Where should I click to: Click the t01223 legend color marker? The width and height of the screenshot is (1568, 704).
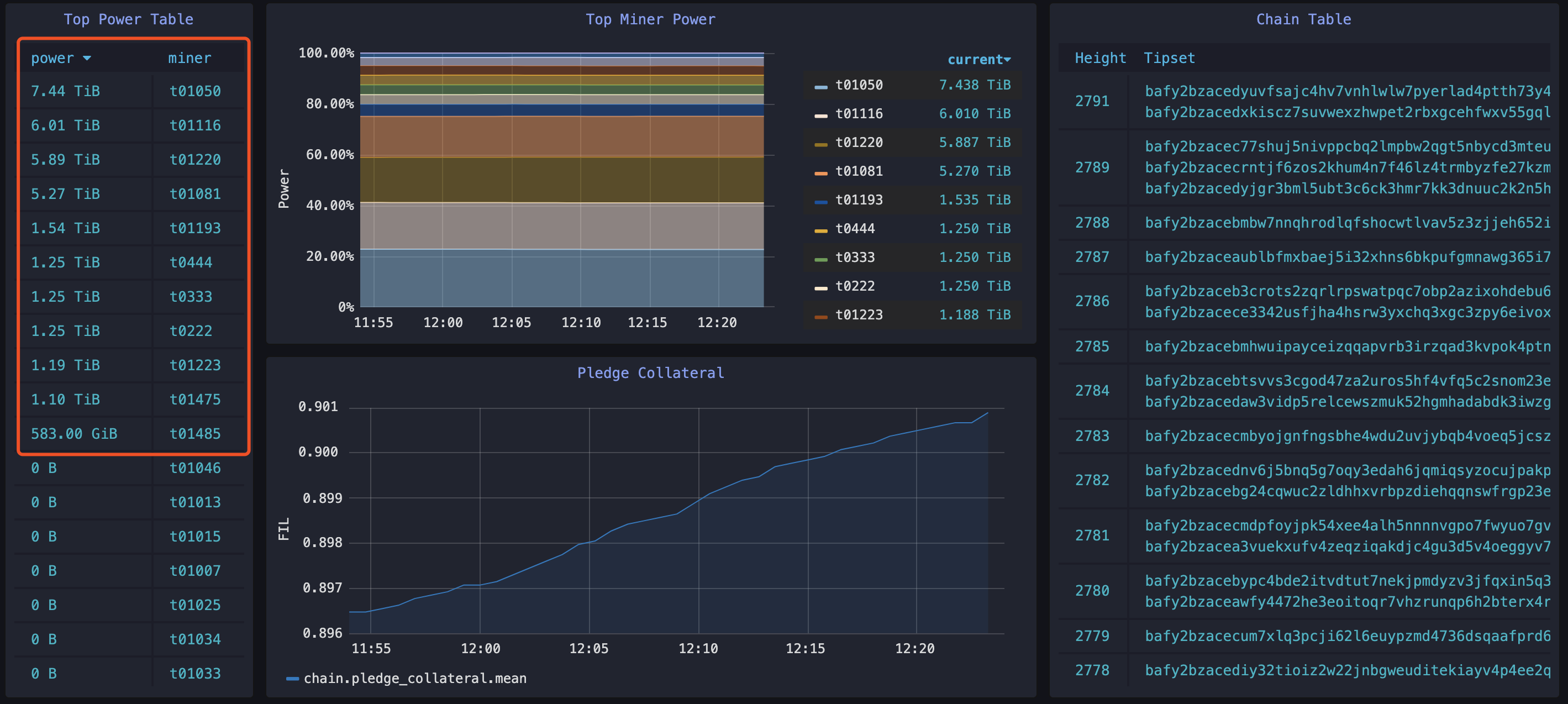(820, 316)
